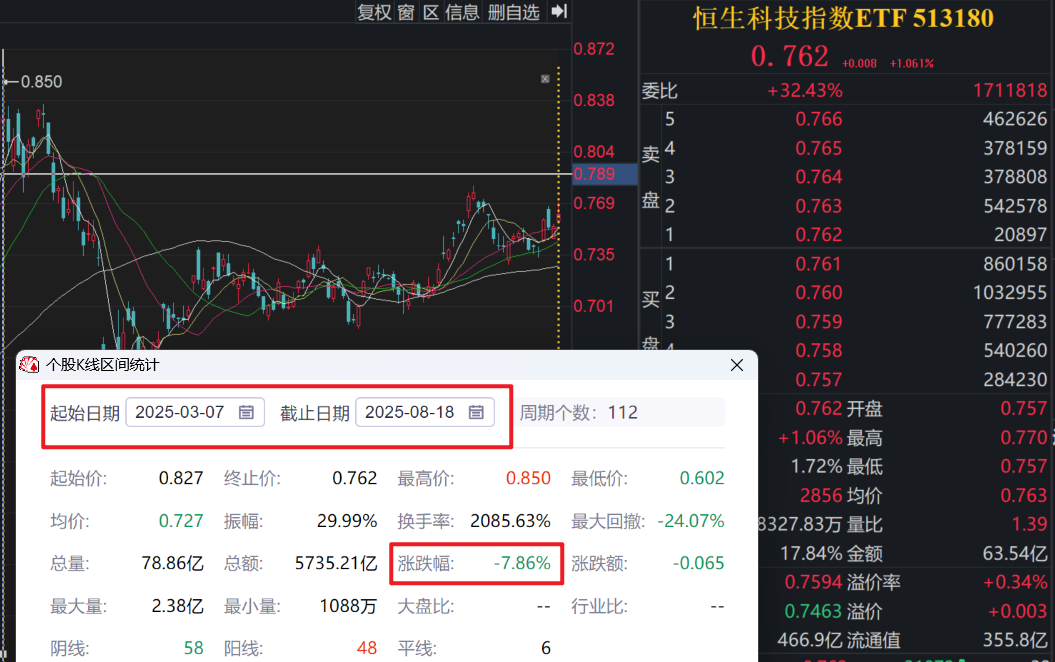Click the 最低价 value 0.602
This screenshot has height=662, width=1055.
pos(702,478)
